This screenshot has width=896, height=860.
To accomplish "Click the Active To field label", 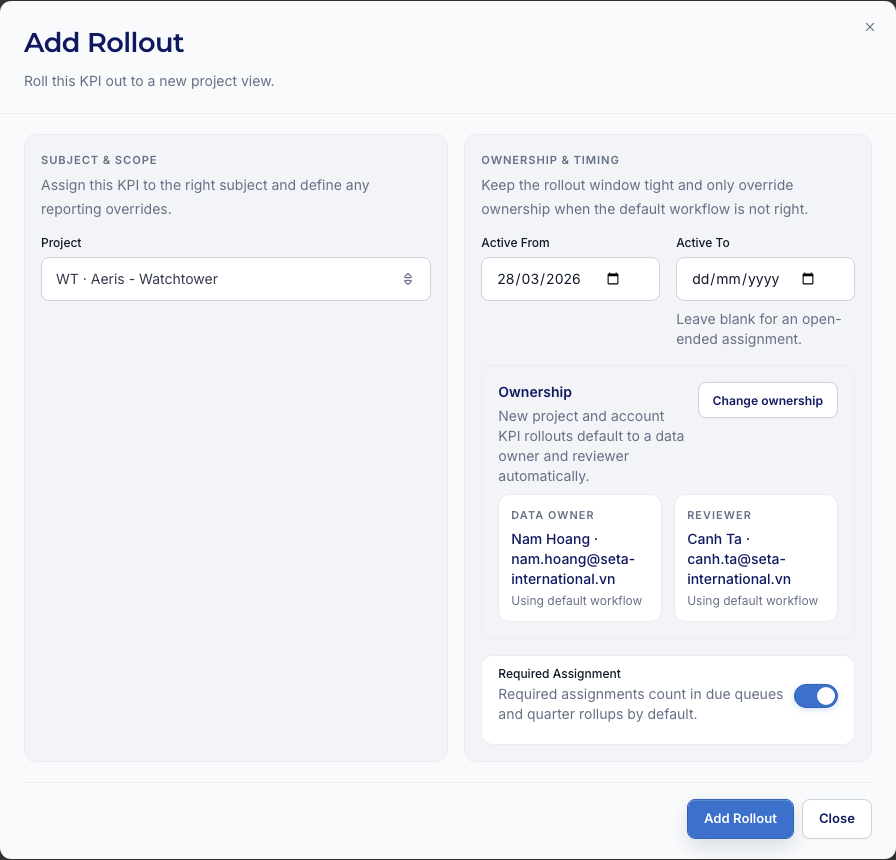I will (702, 243).
